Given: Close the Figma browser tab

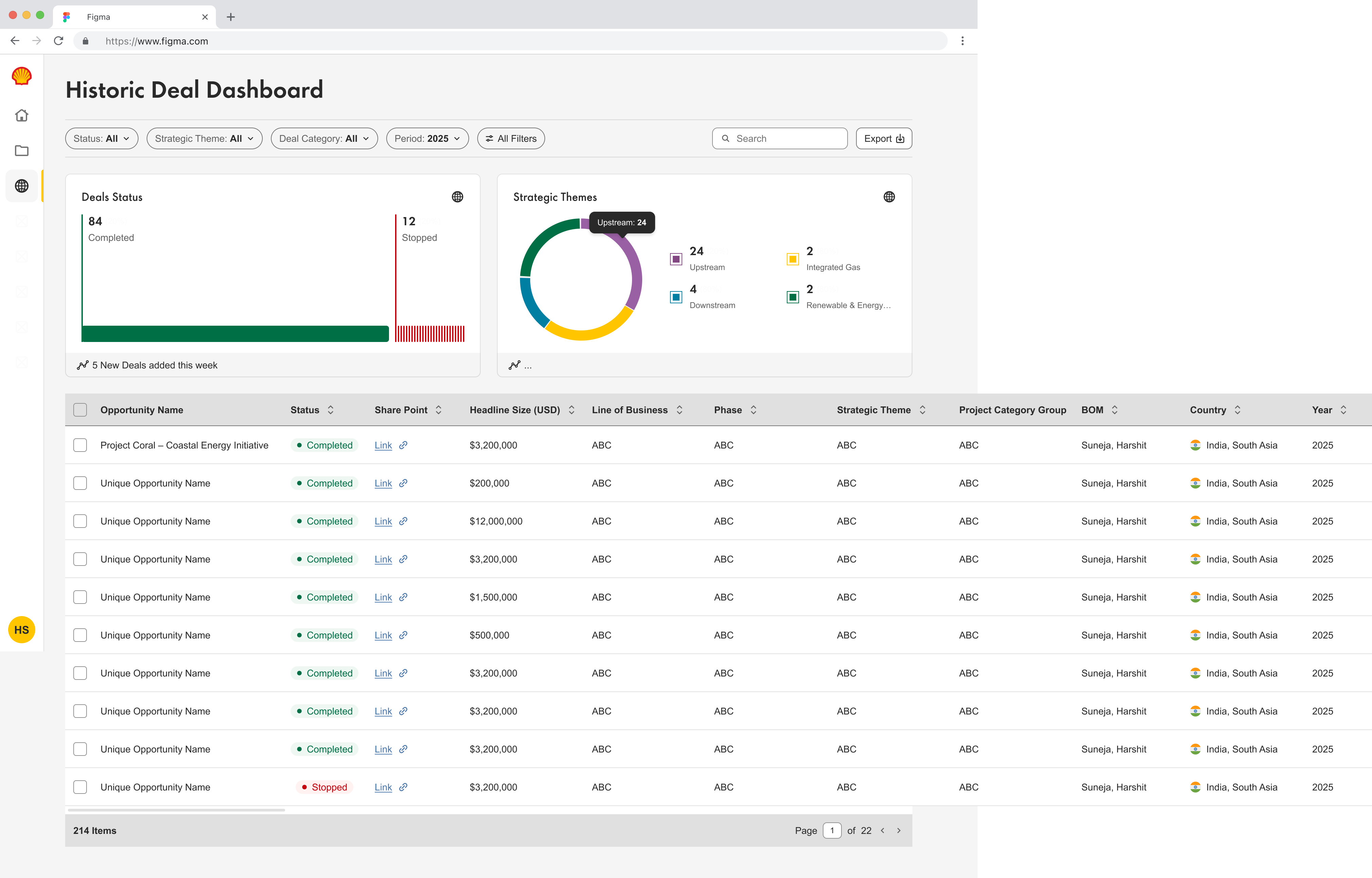Looking at the screenshot, I should click(205, 17).
